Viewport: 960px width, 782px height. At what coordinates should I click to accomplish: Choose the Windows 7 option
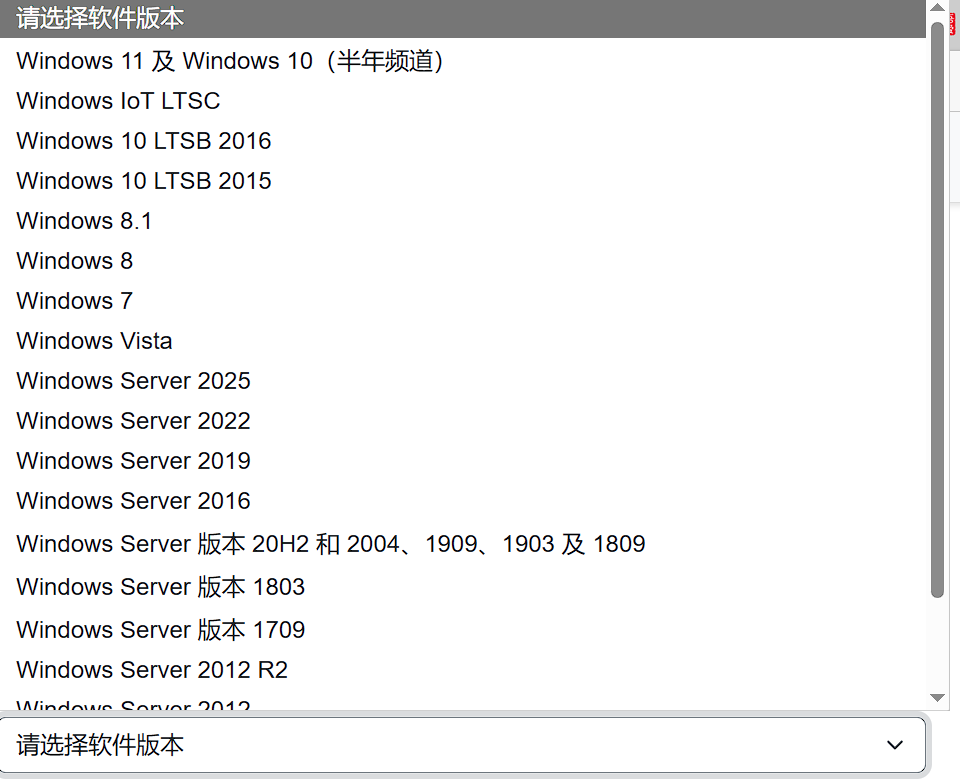click(x=463, y=301)
